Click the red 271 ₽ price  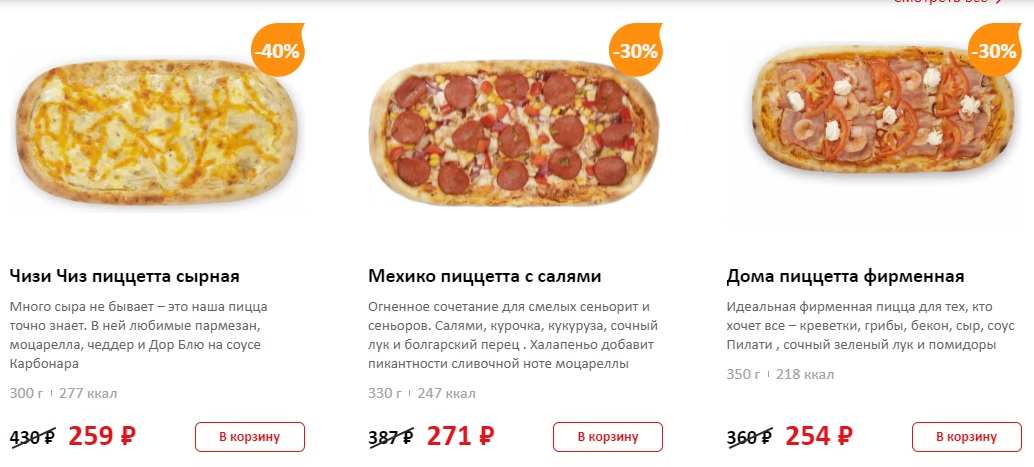[460, 436]
